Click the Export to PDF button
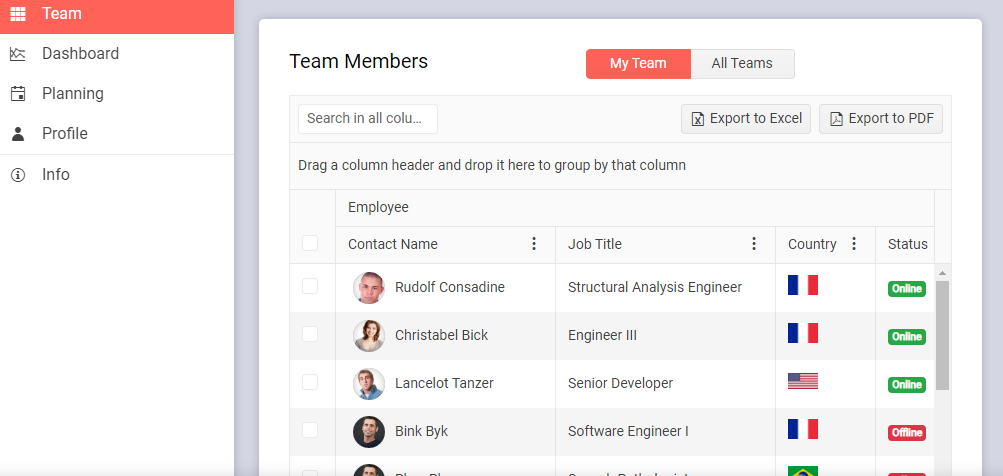The height and width of the screenshot is (476, 1003). pyautogui.click(x=880, y=119)
